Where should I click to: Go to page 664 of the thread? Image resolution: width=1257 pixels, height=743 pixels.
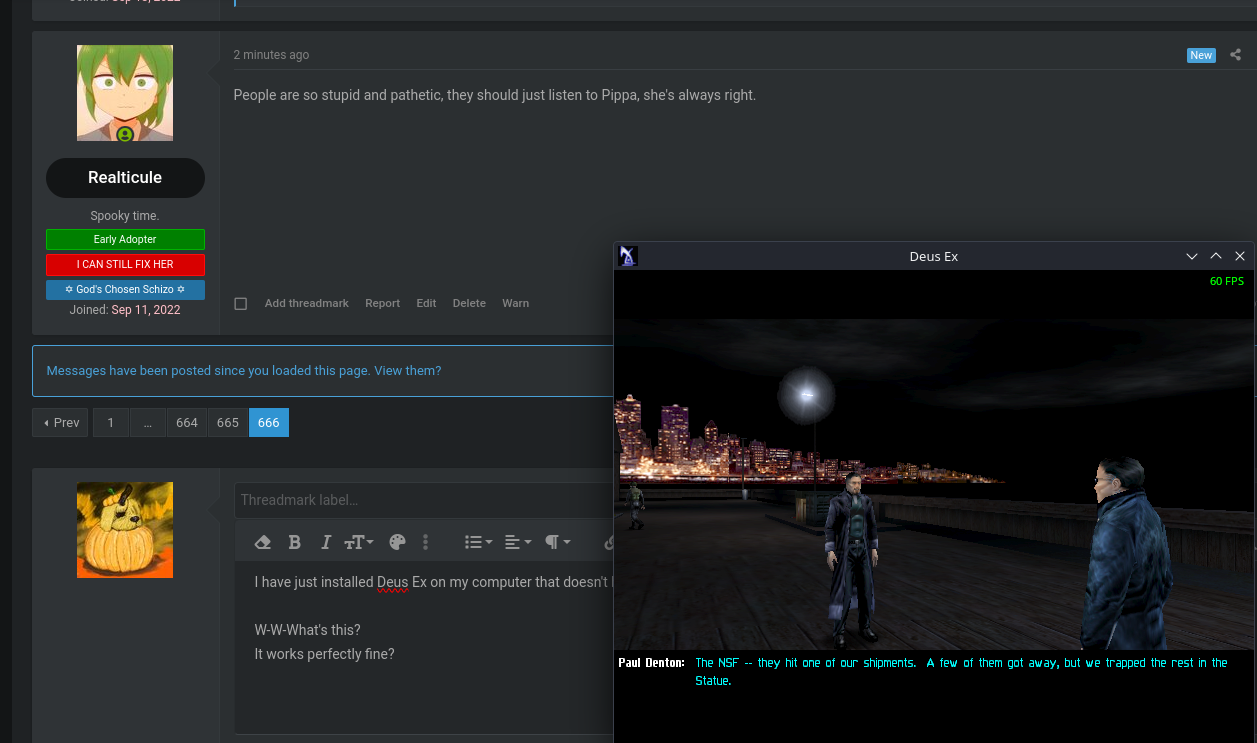pyautogui.click(x=187, y=423)
